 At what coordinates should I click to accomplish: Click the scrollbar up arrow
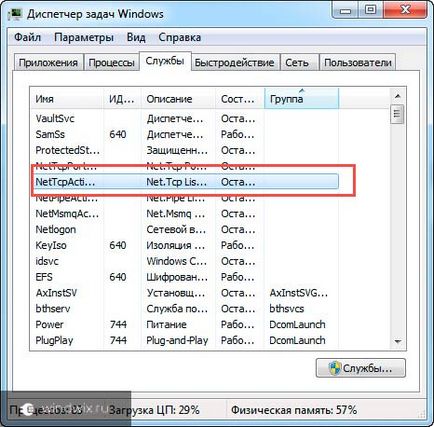pos(397,96)
